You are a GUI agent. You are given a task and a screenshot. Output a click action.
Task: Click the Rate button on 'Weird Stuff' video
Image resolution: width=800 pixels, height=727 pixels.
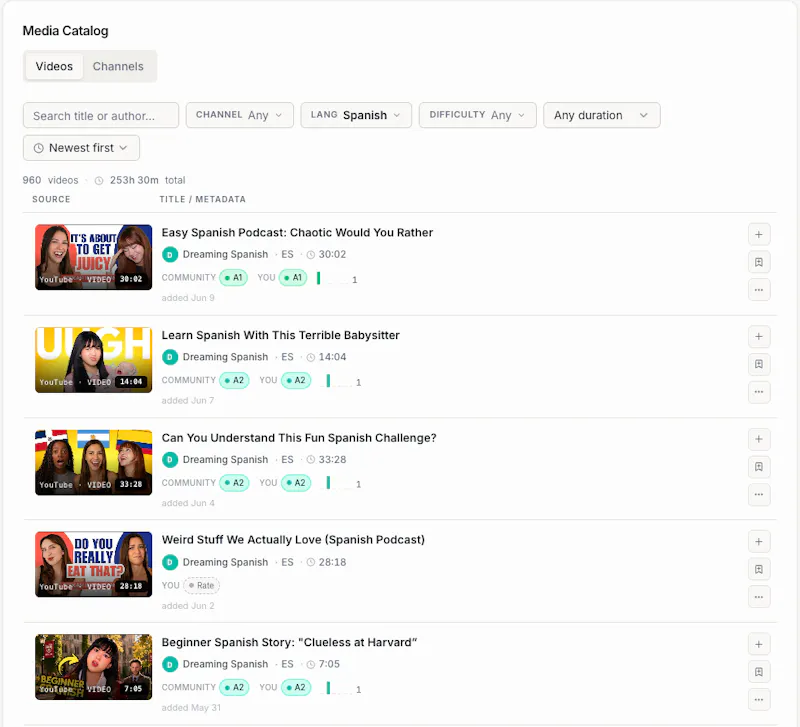[x=202, y=586]
